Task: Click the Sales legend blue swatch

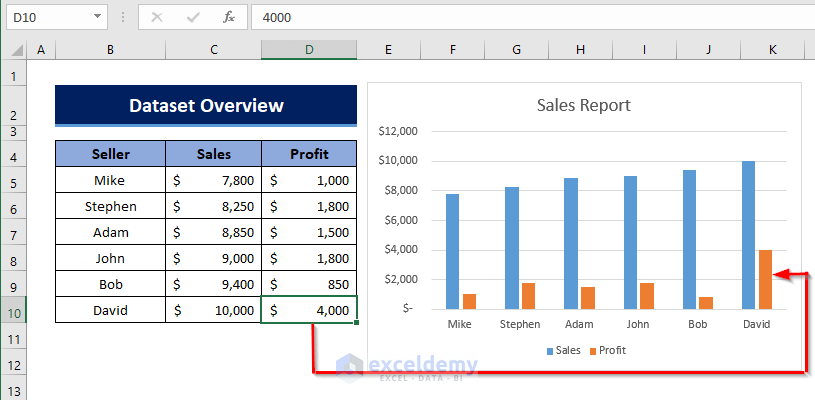Action: [549, 351]
